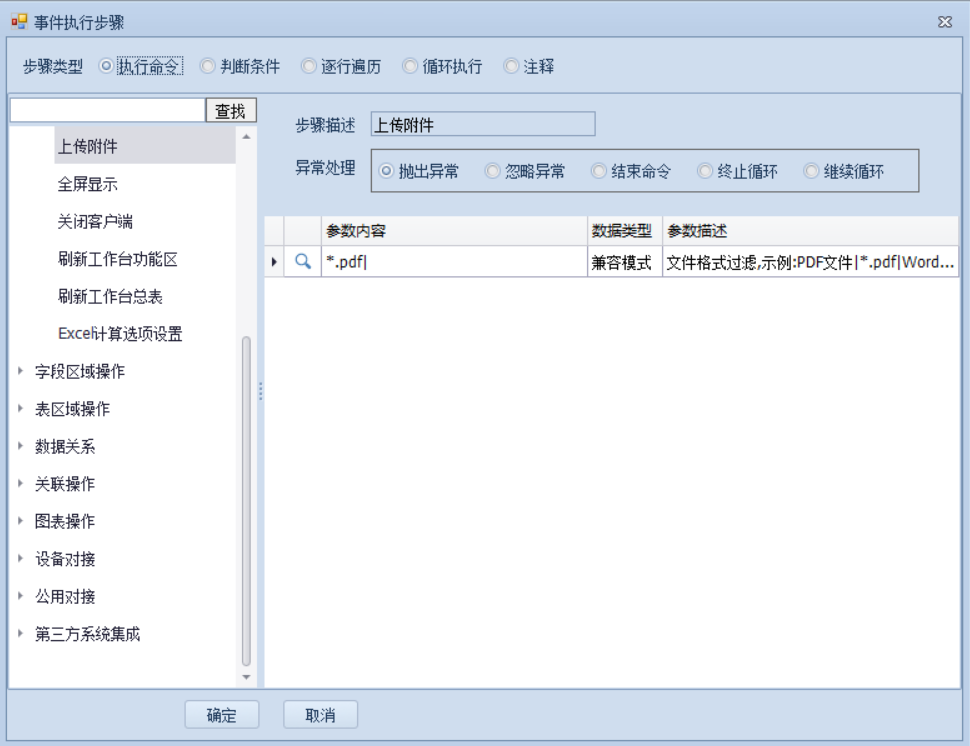Image resolution: width=970 pixels, height=746 pixels.
Task: Click the command tree vertical scrollbar
Action: point(247,500)
